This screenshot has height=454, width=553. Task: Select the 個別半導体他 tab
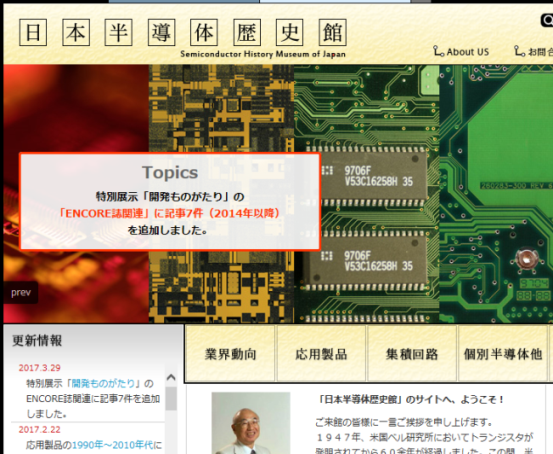click(x=503, y=354)
